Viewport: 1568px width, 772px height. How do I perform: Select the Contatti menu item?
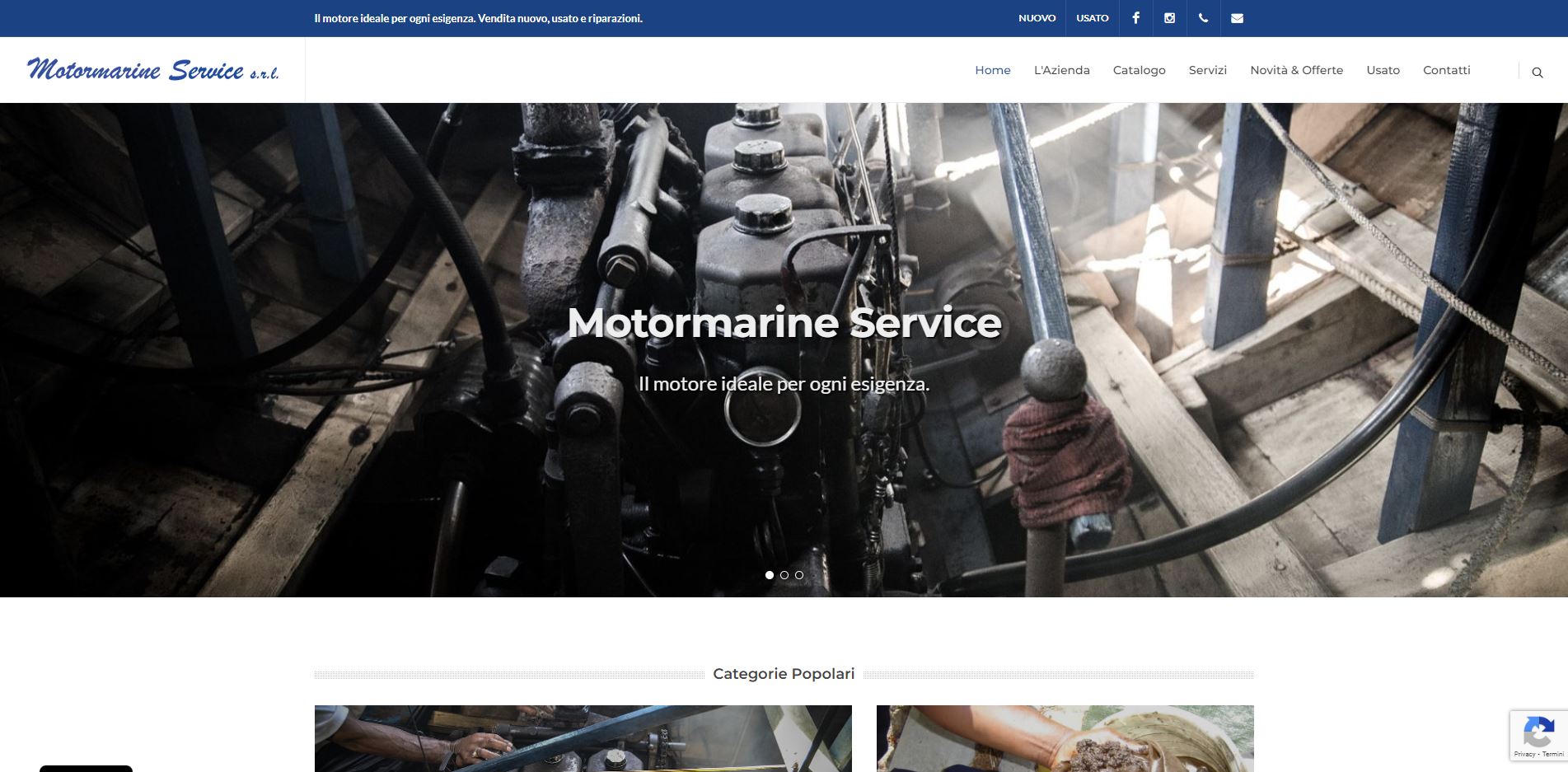pos(1445,70)
